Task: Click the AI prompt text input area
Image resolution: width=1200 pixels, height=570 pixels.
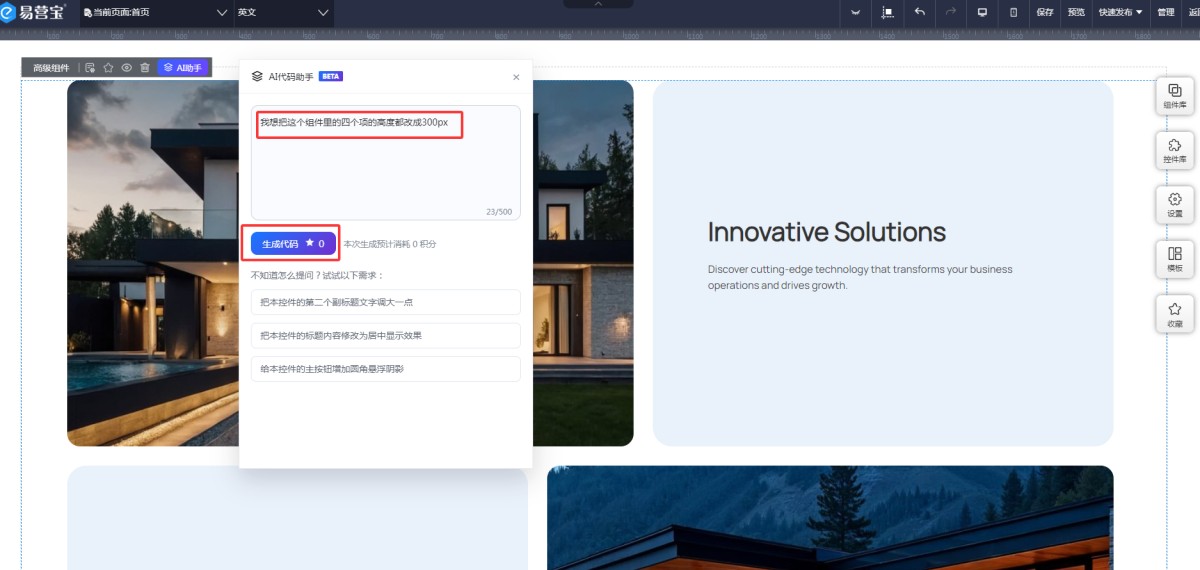Action: (385, 165)
